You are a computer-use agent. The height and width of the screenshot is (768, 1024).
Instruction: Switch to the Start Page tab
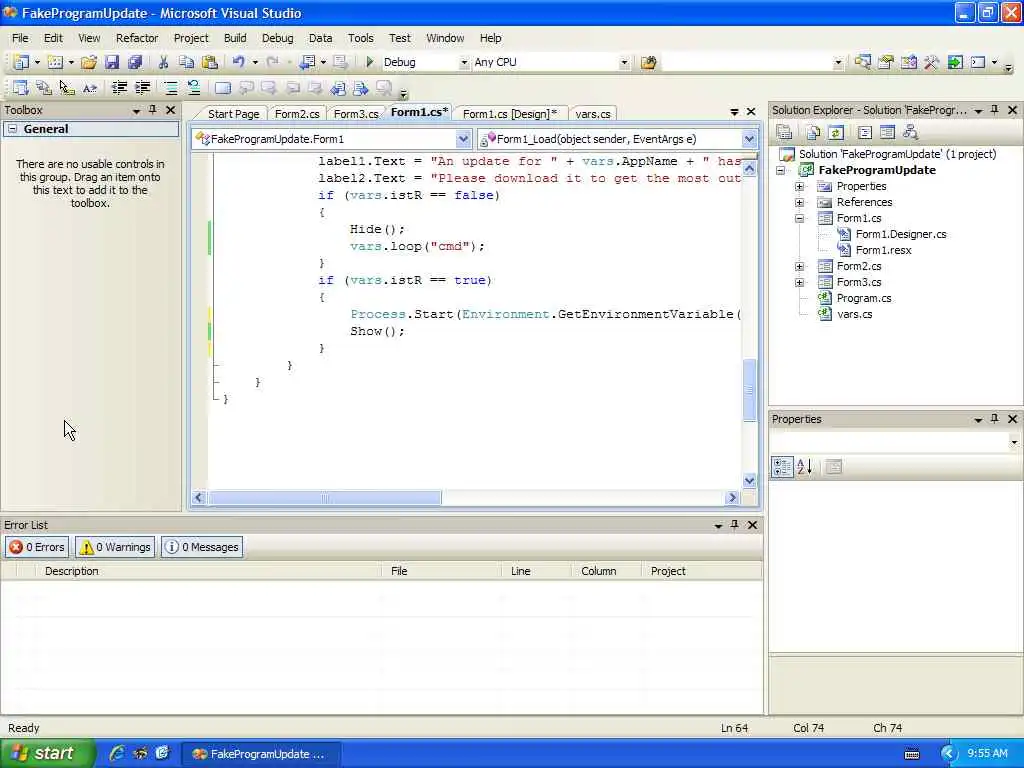coord(233,114)
